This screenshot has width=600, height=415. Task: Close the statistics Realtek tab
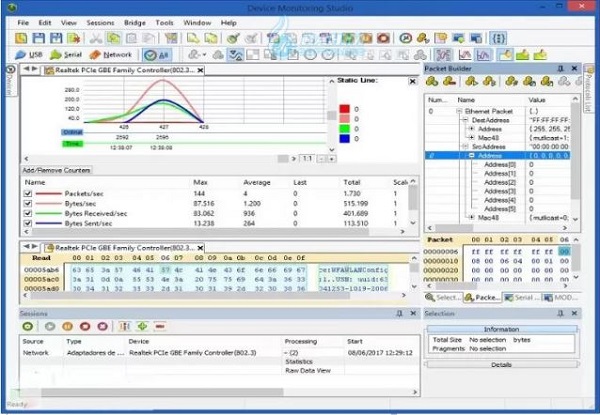click(200, 70)
